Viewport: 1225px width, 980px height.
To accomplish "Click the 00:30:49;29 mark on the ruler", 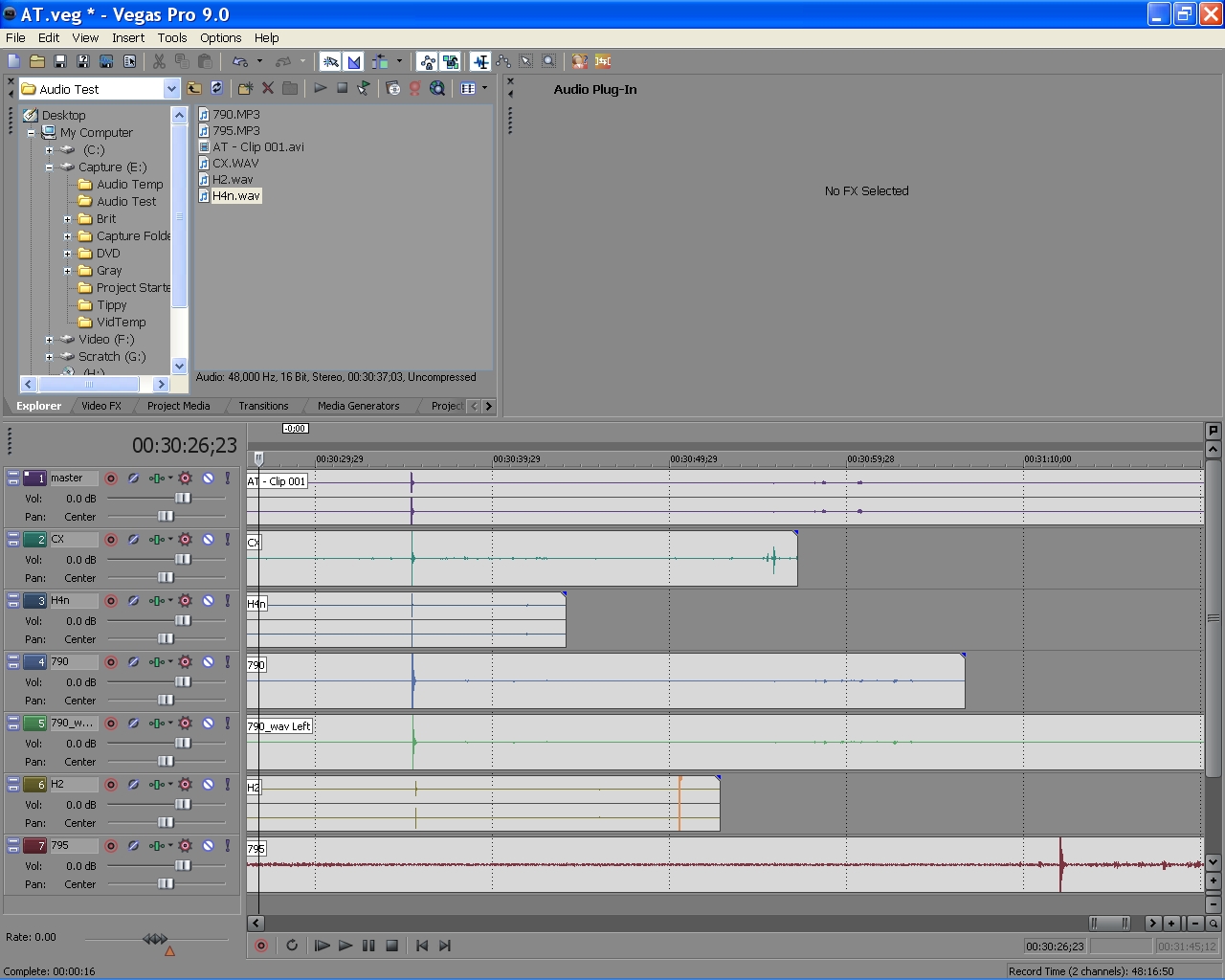I will (x=670, y=459).
